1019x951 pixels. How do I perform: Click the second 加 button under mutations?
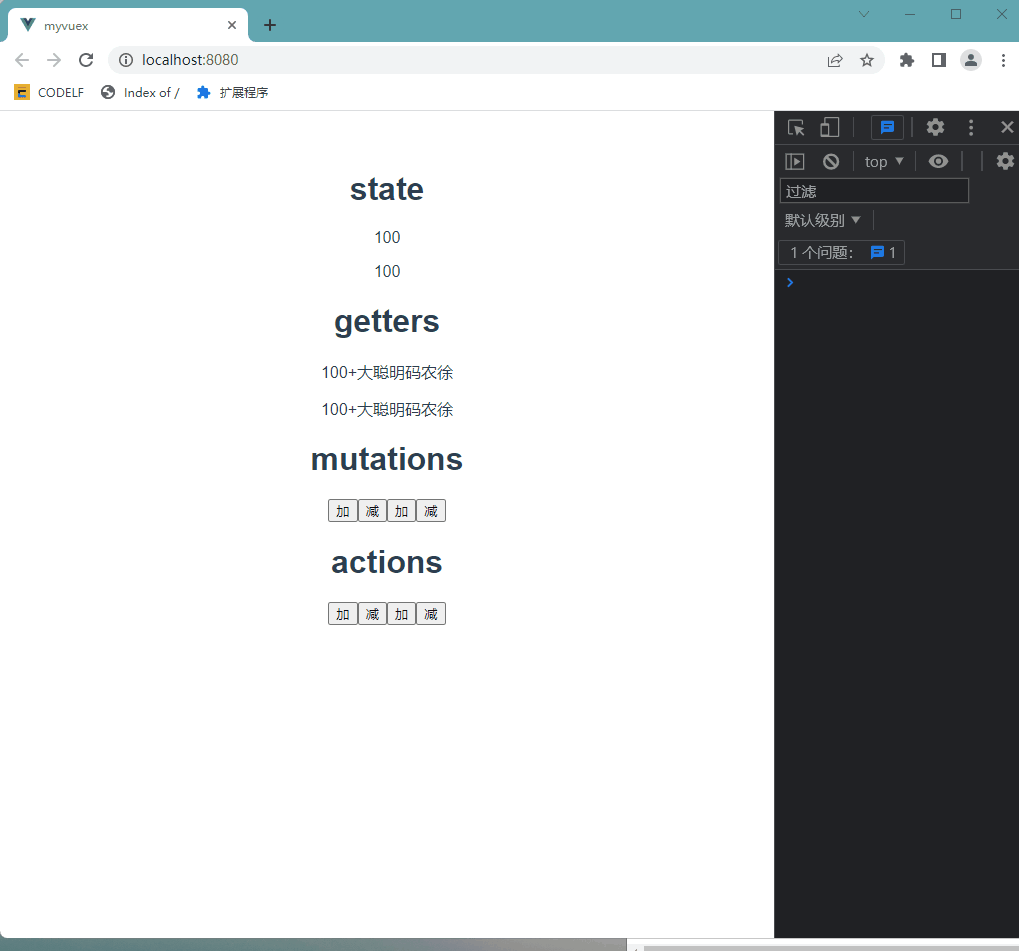(x=401, y=511)
